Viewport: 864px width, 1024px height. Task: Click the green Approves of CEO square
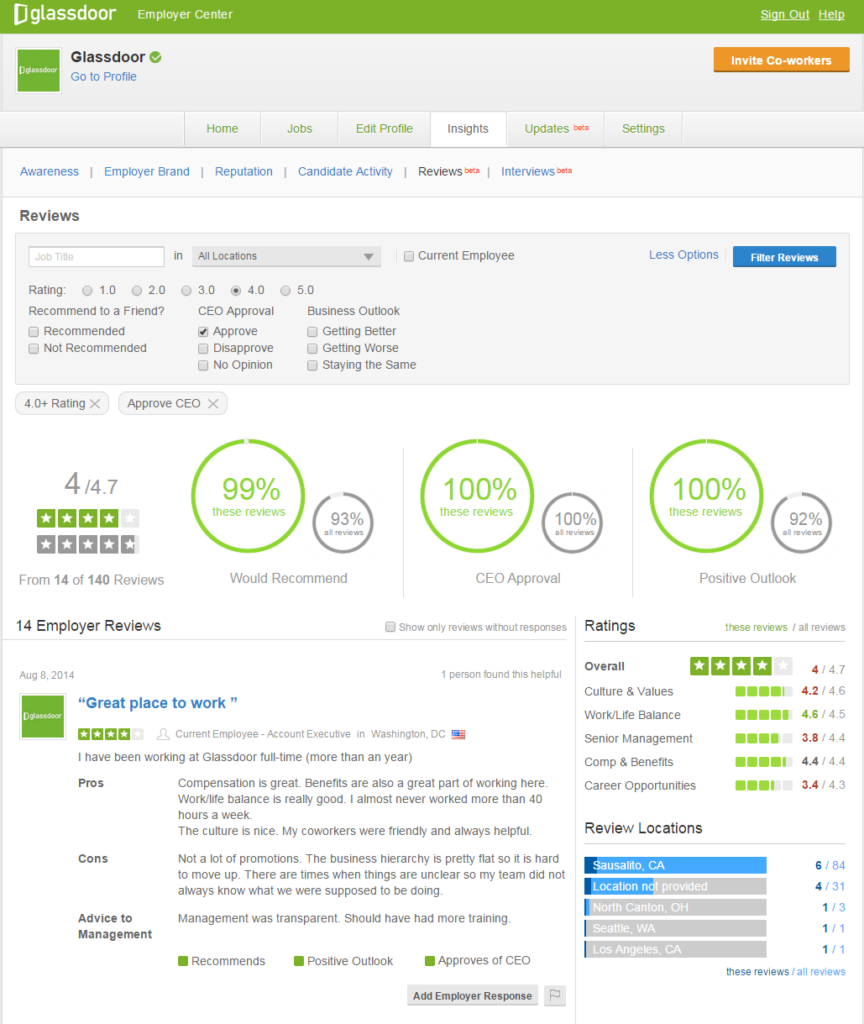[430, 961]
